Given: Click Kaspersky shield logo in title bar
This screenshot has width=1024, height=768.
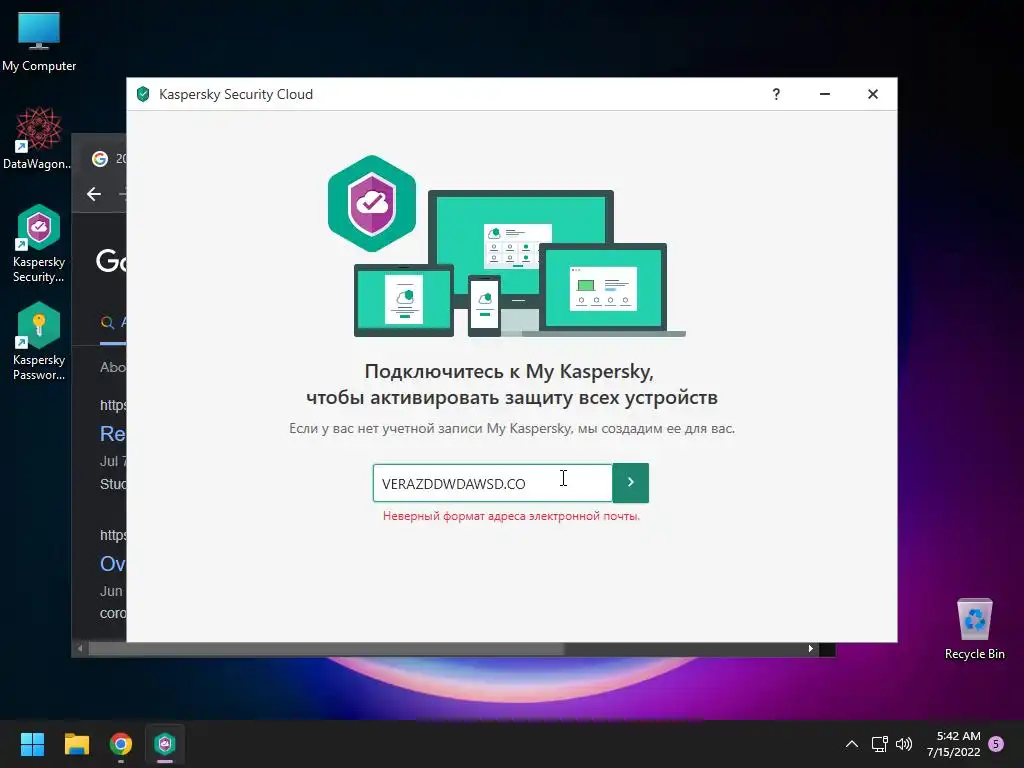Looking at the screenshot, I should (143, 94).
